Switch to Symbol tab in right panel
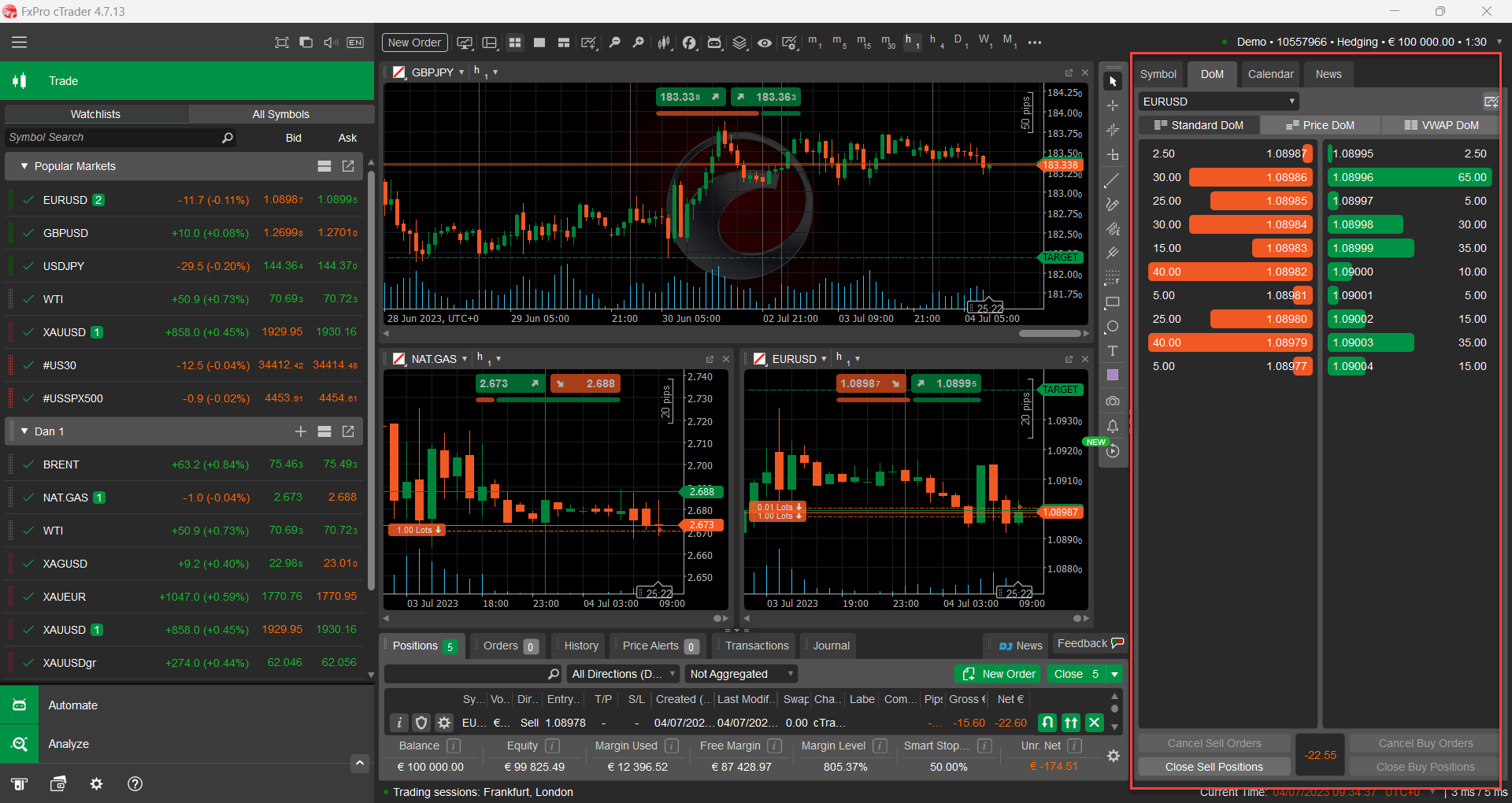 (1158, 74)
